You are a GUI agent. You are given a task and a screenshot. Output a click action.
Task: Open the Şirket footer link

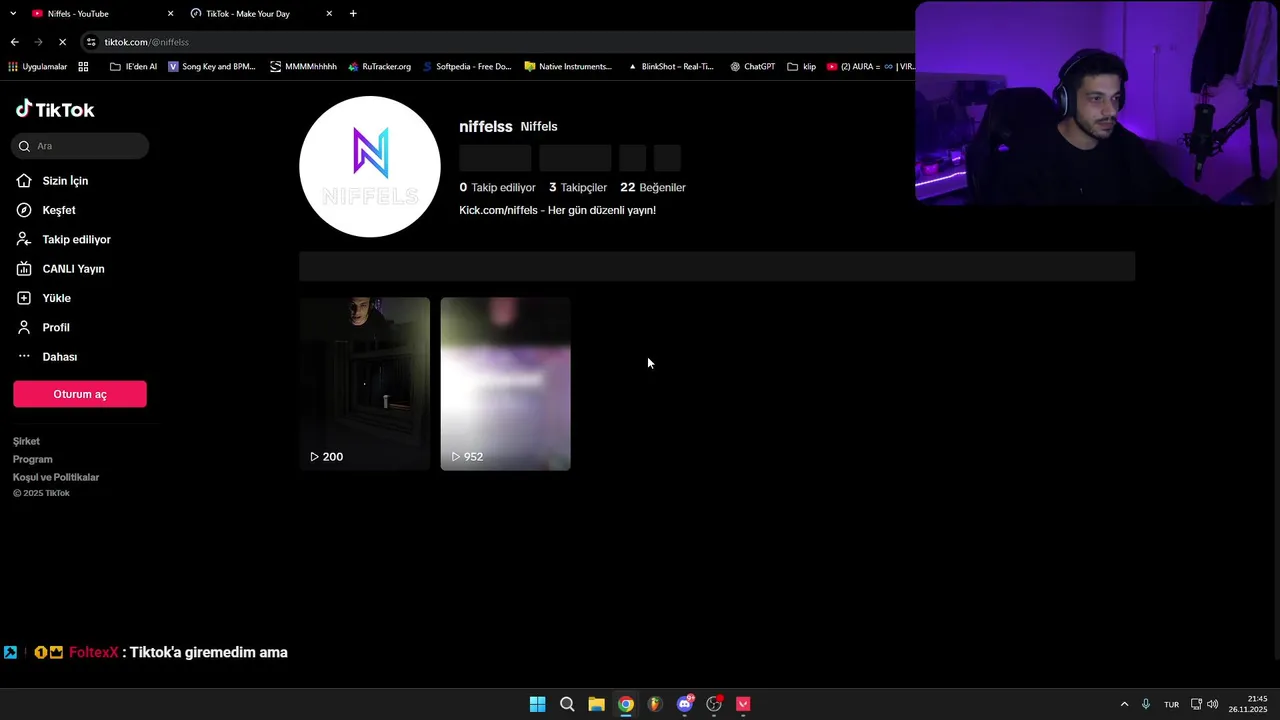click(x=26, y=441)
